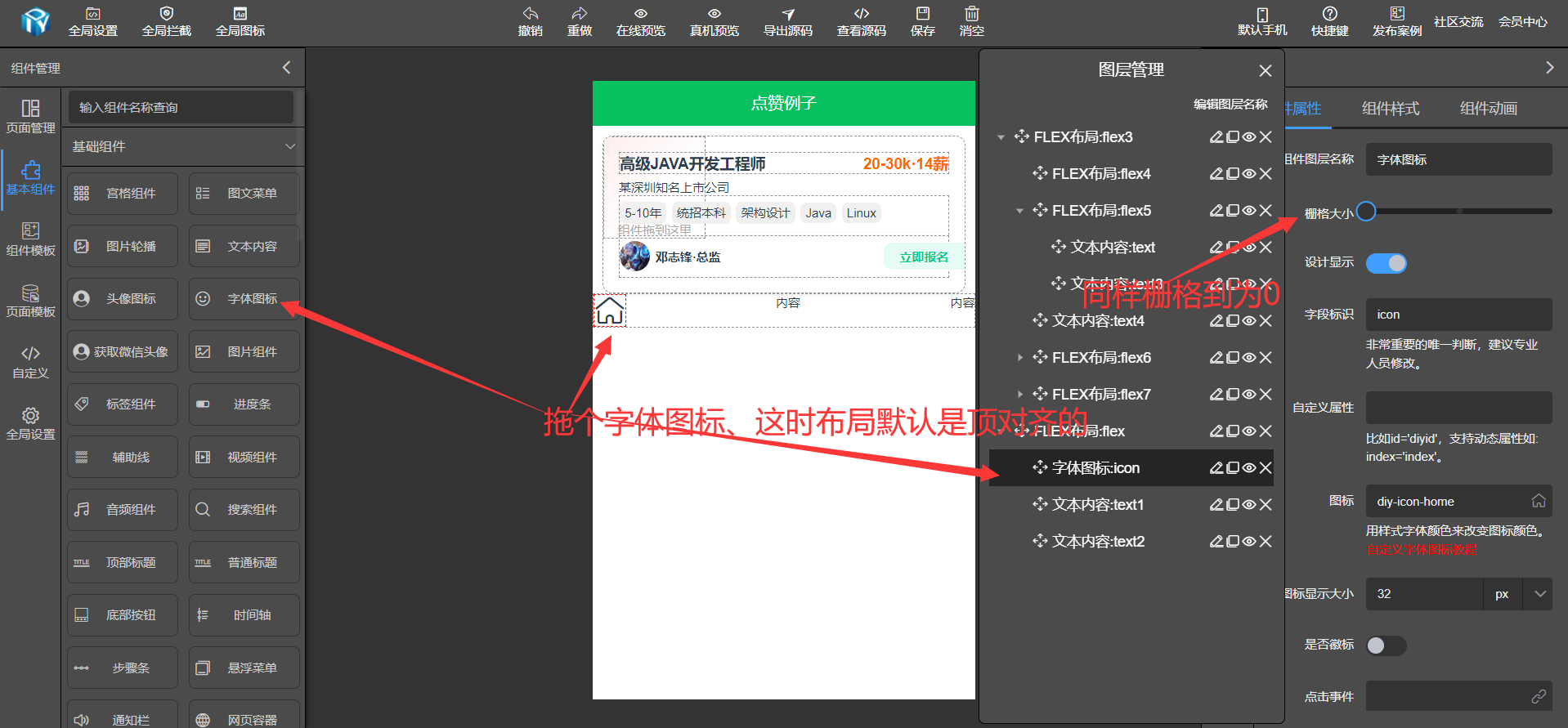Copy the 文本内容:text1 layer
Image resolution: width=1568 pixels, height=728 pixels.
1233,504
